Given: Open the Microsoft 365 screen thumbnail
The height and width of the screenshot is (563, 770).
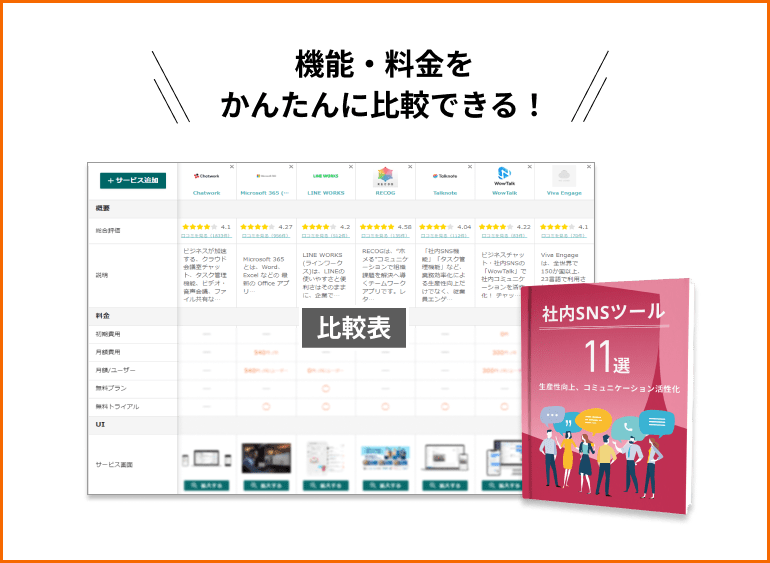Looking at the screenshot, I should click(266, 460).
